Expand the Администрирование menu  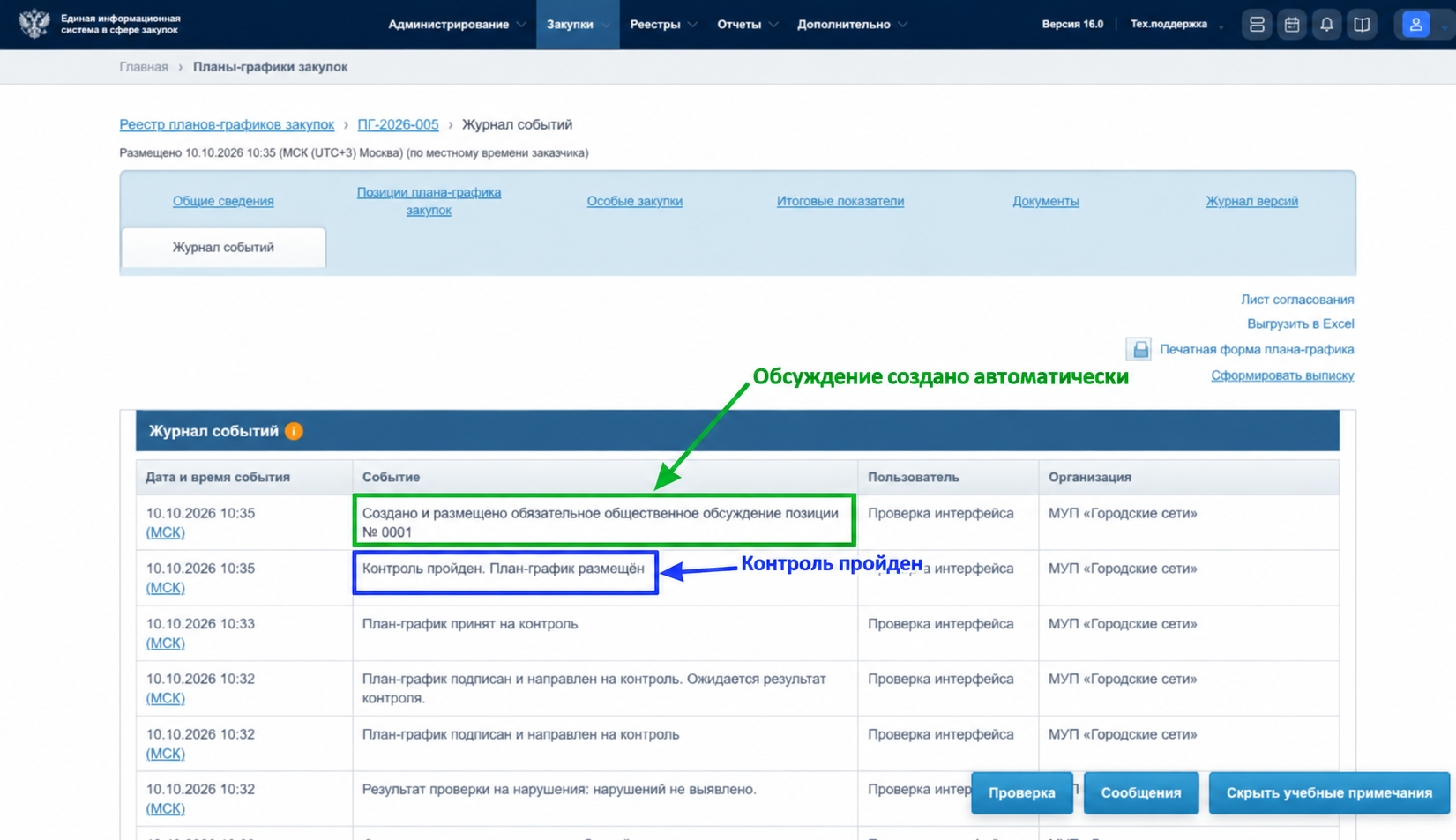457,25
